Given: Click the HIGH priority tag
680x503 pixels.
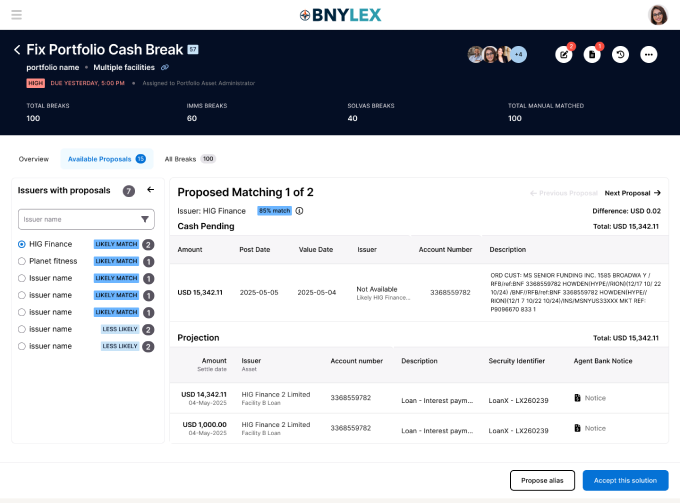Looking at the screenshot, I should click(36, 83).
